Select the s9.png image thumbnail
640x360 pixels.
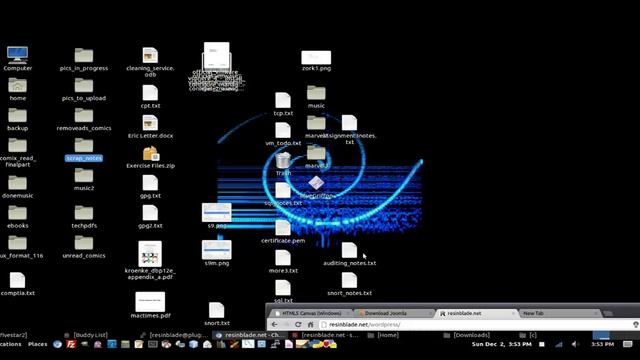(x=216, y=212)
